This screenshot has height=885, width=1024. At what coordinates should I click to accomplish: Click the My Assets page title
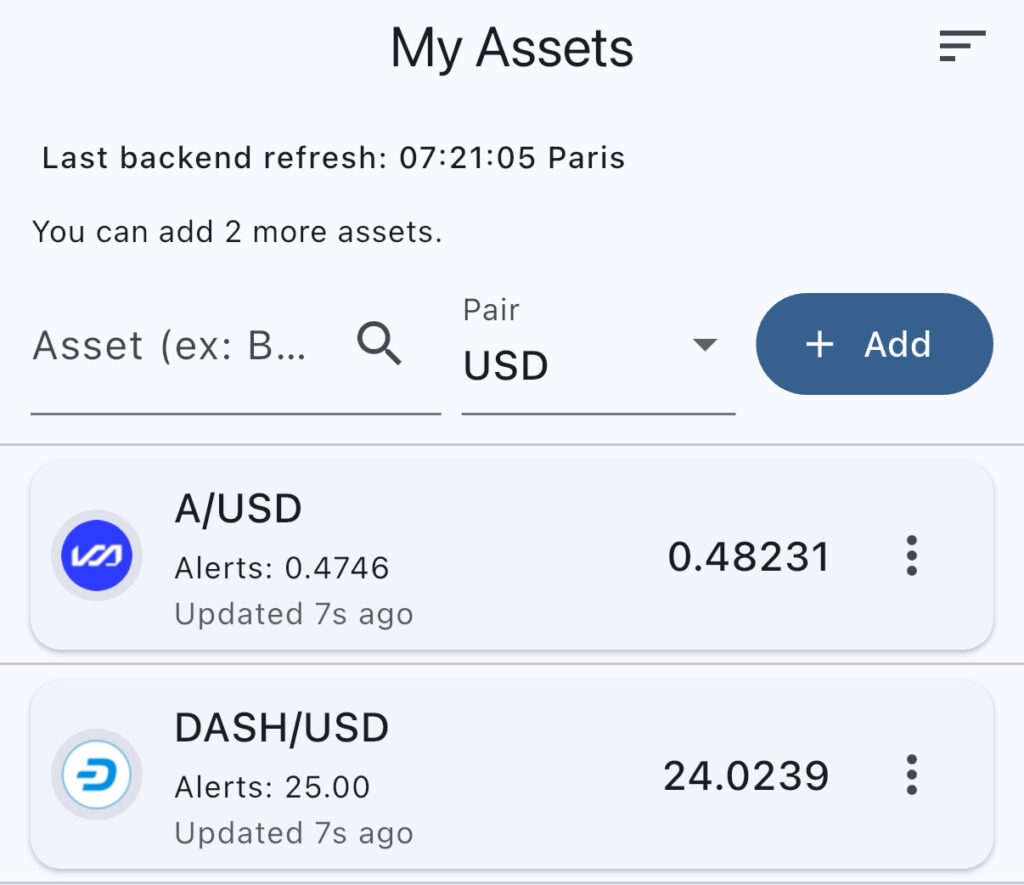coord(511,48)
